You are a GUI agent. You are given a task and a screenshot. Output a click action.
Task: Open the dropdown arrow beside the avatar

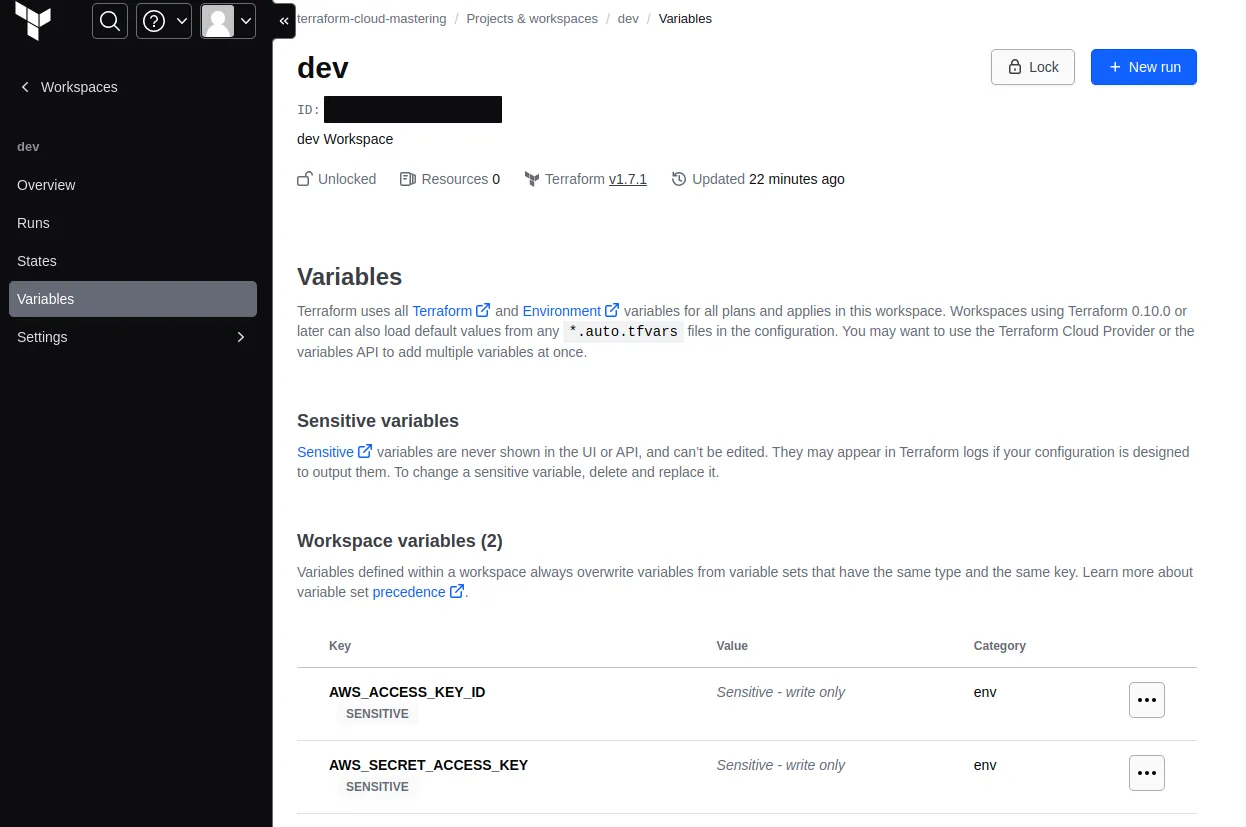click(246, 20)
